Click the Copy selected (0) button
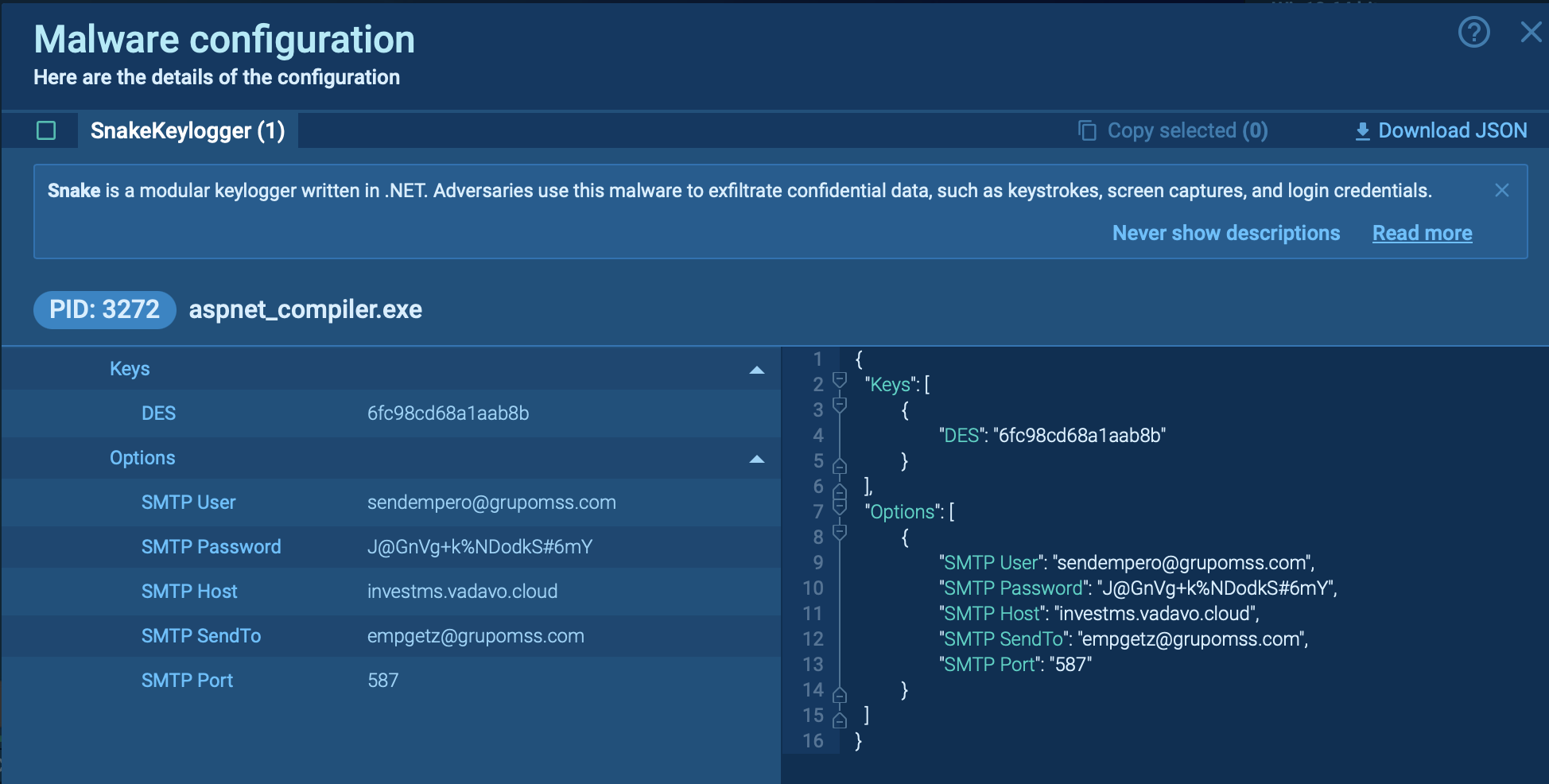Screen dimensions: 1549x784 tap(1186, 130)
